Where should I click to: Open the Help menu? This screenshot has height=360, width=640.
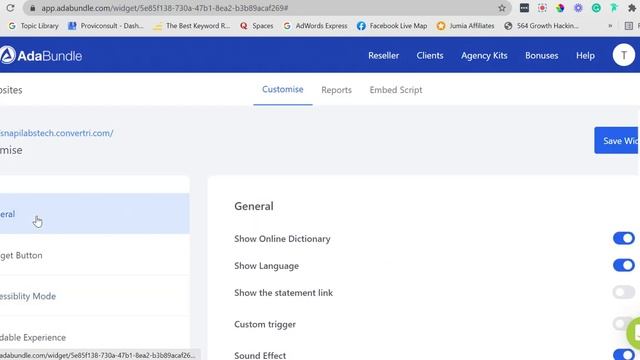click(585, 56)
